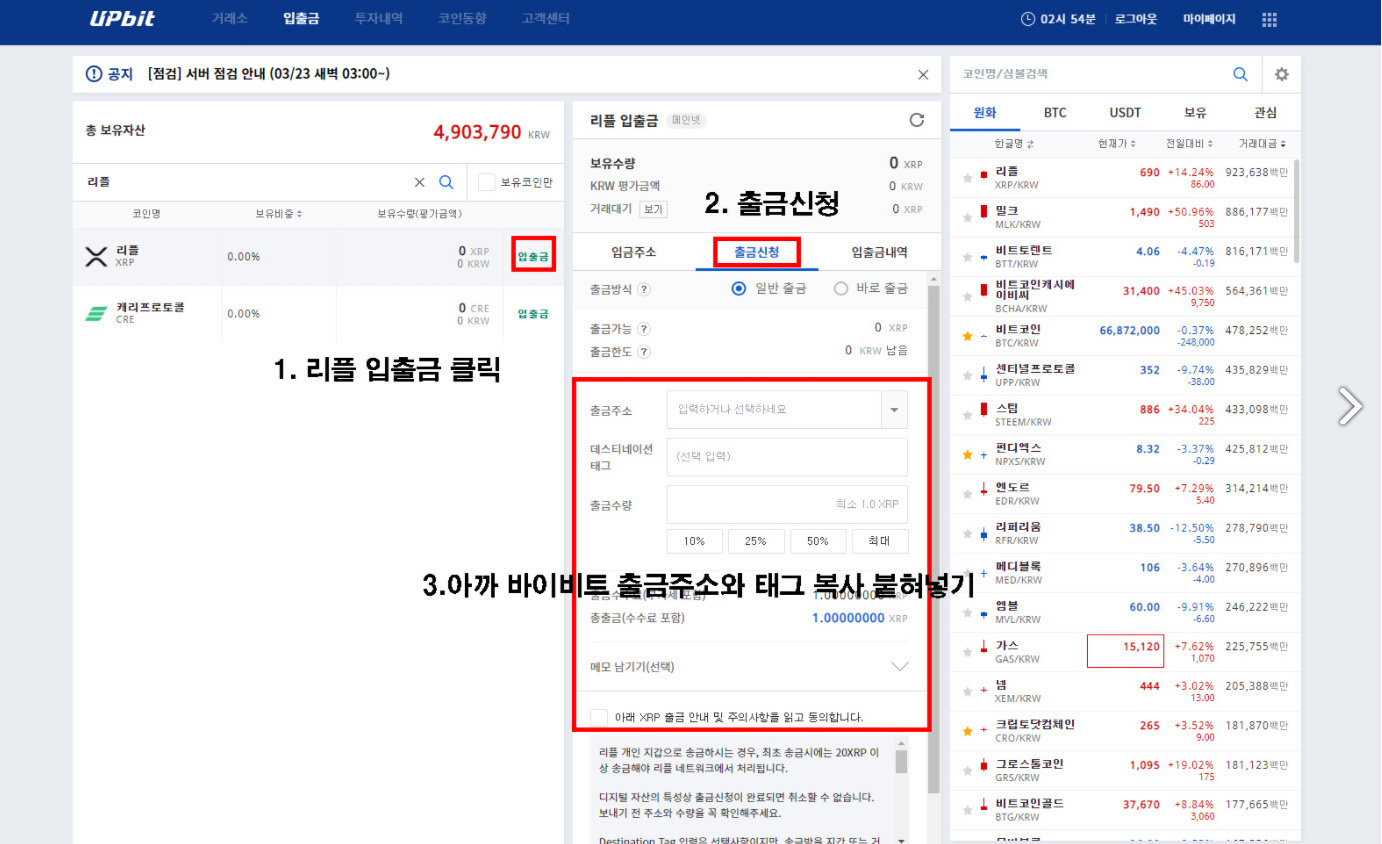1382x844 pixels.
Task: Sort by 보유비중 column
Action: pyautogui.click(x=278, y=213)
